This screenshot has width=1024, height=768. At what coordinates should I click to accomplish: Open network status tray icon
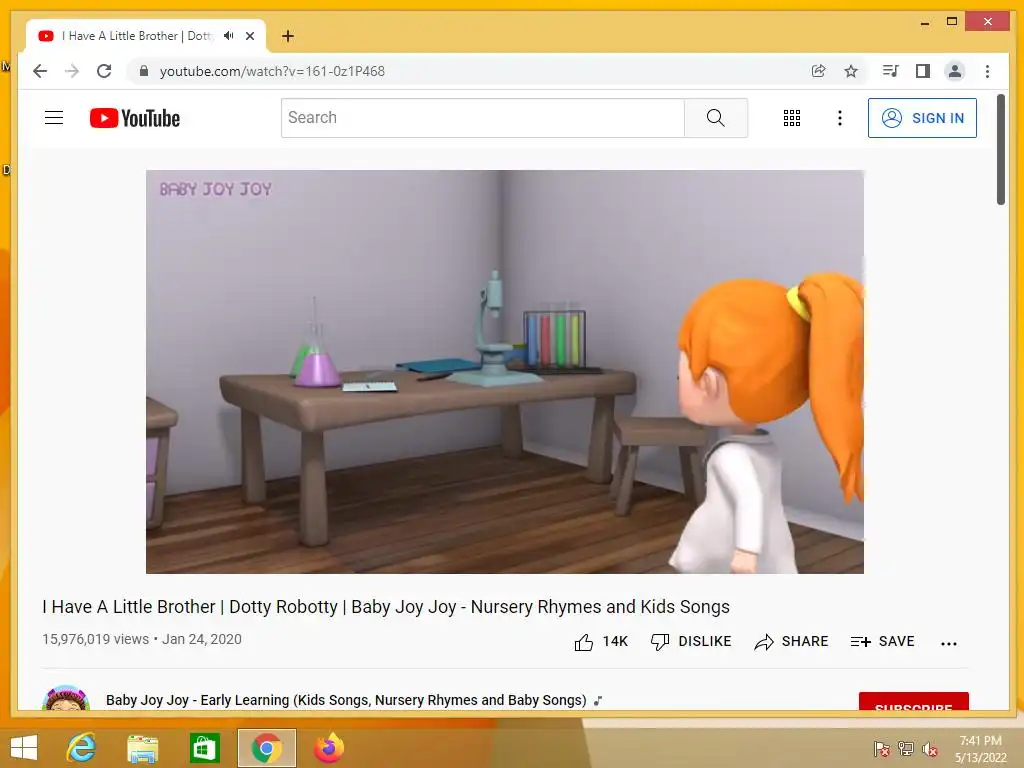pos(906,748)
